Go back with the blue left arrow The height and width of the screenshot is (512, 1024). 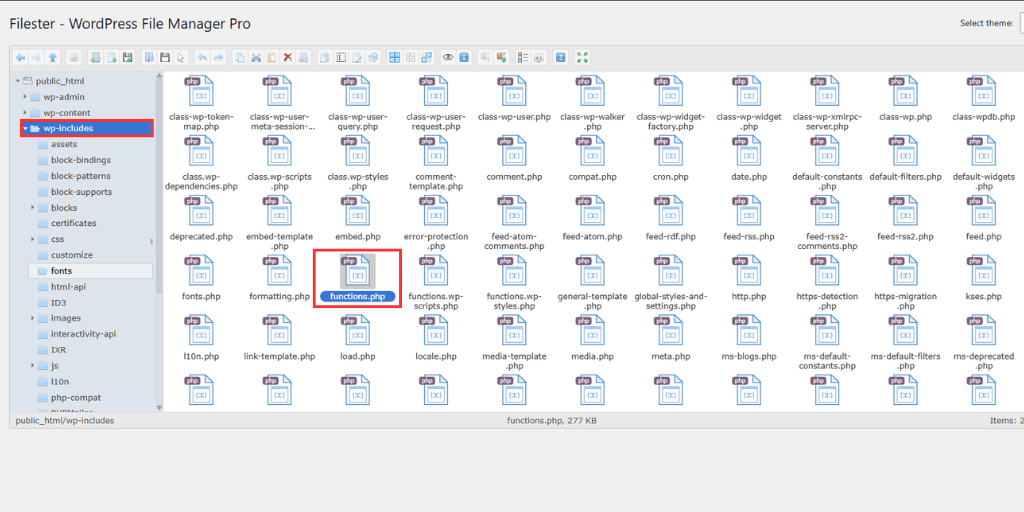coord(20,57)
